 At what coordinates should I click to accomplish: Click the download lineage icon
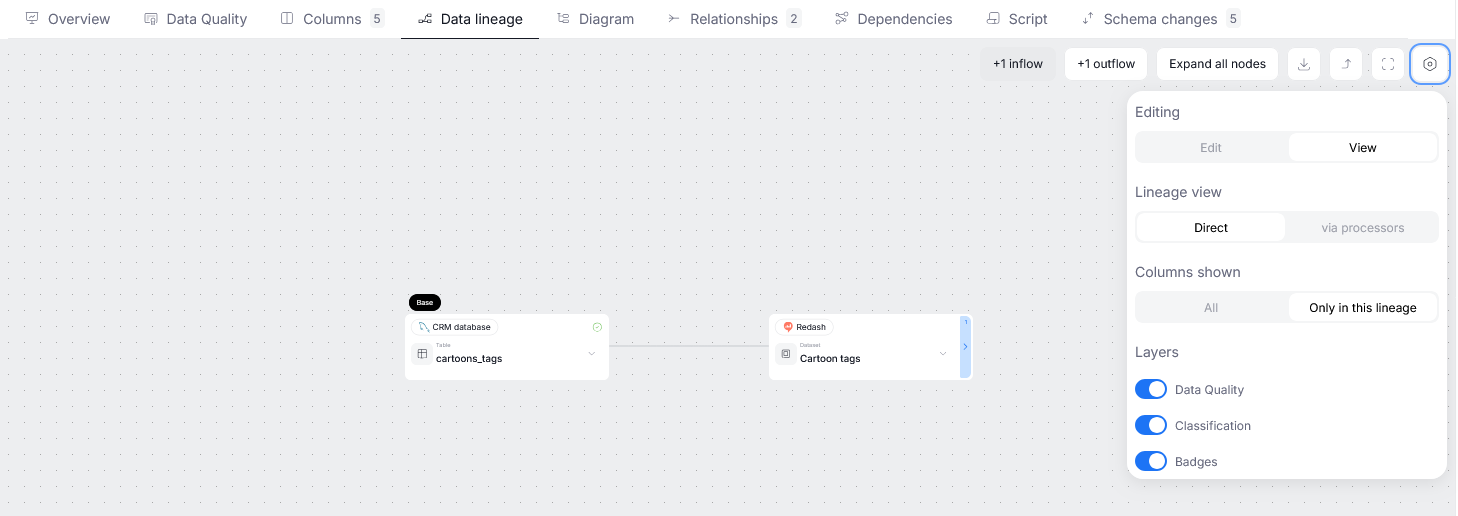pos(1304,64)
